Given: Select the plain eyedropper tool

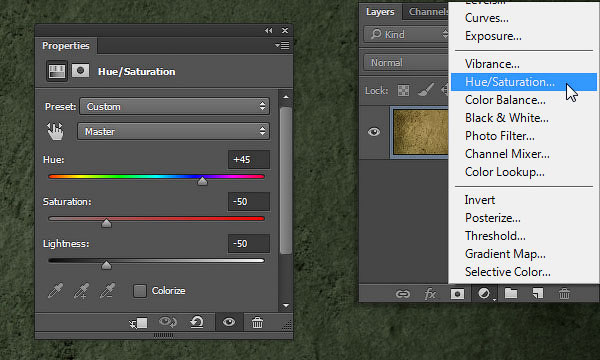Looking at the screenshot, I should [x=55, y=291].
